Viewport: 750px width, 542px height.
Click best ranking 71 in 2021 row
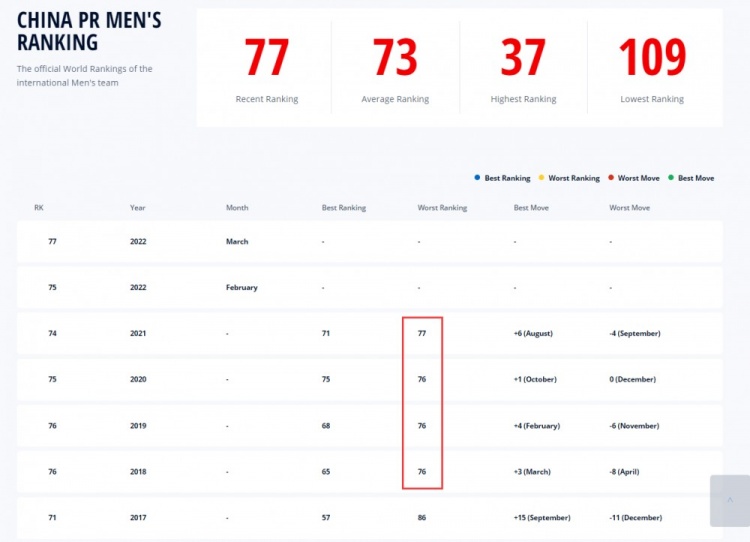tap(326, 333)
